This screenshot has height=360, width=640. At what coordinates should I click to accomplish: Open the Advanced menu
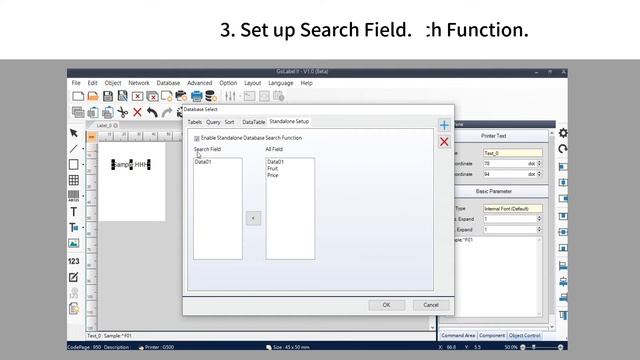(x=200, y=83)
